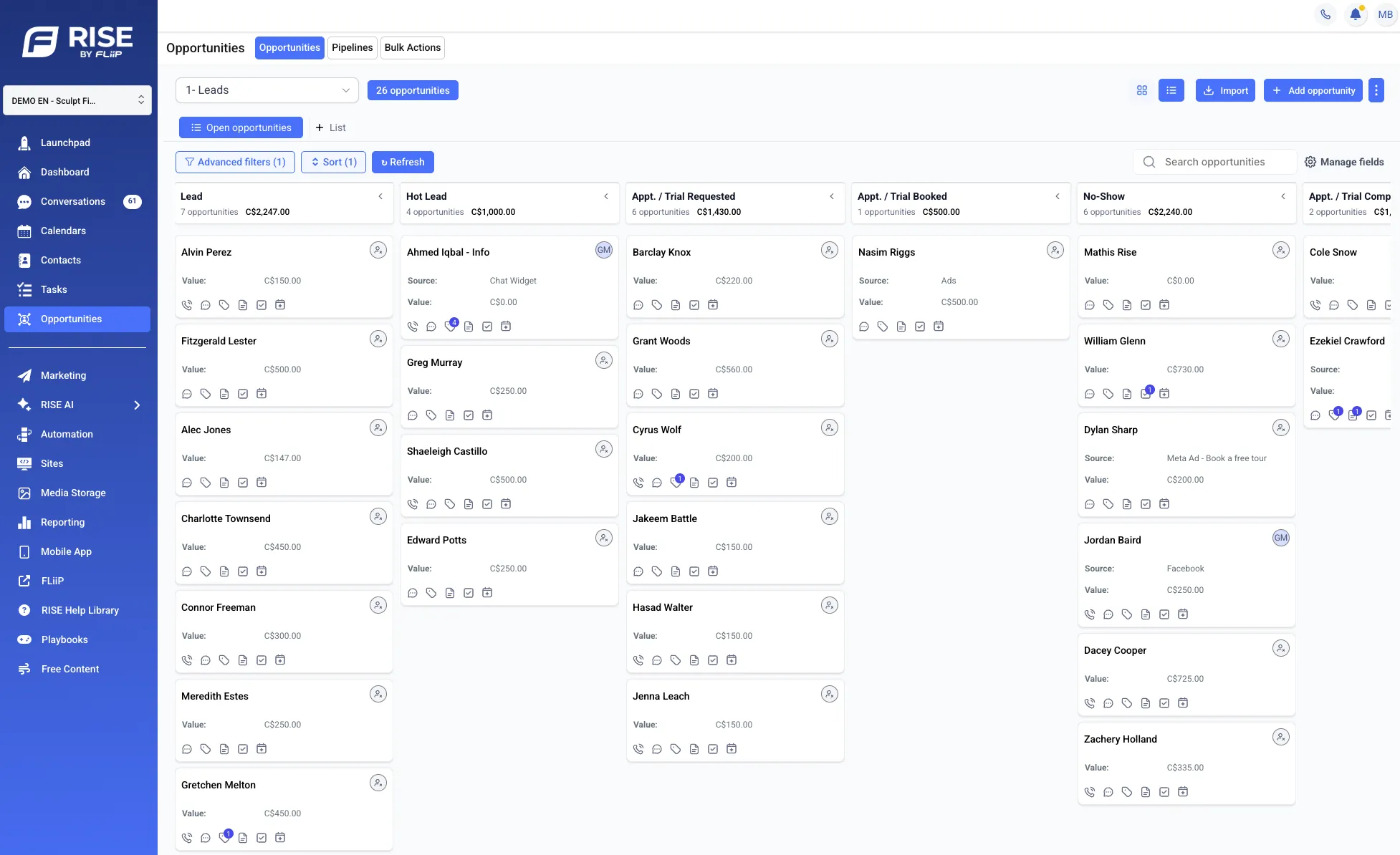1400x855 pixels.
Task: Open Opportunities in the sidebar
Action: coord(77,319)
